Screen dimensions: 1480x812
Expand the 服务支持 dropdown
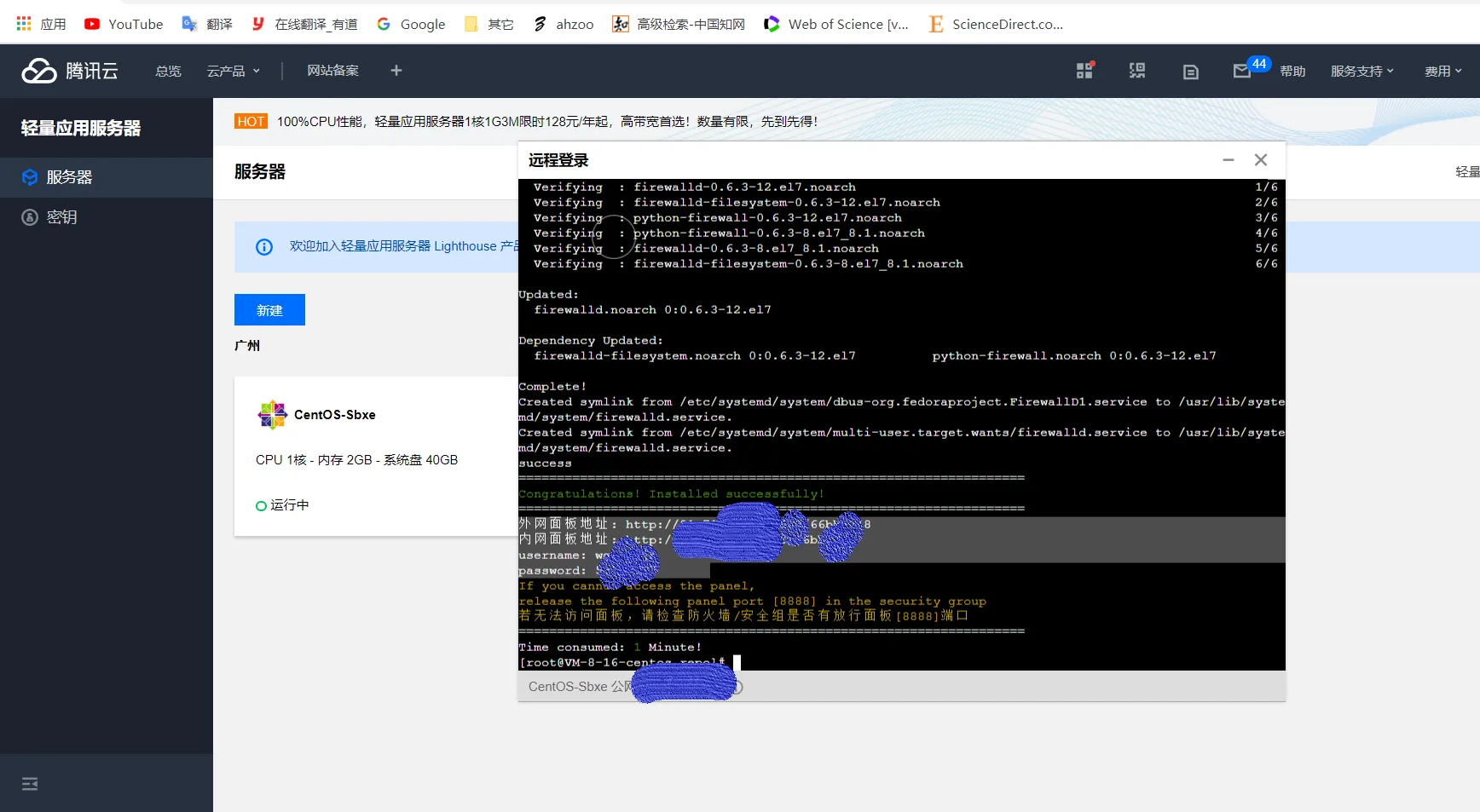point(1361,72)
